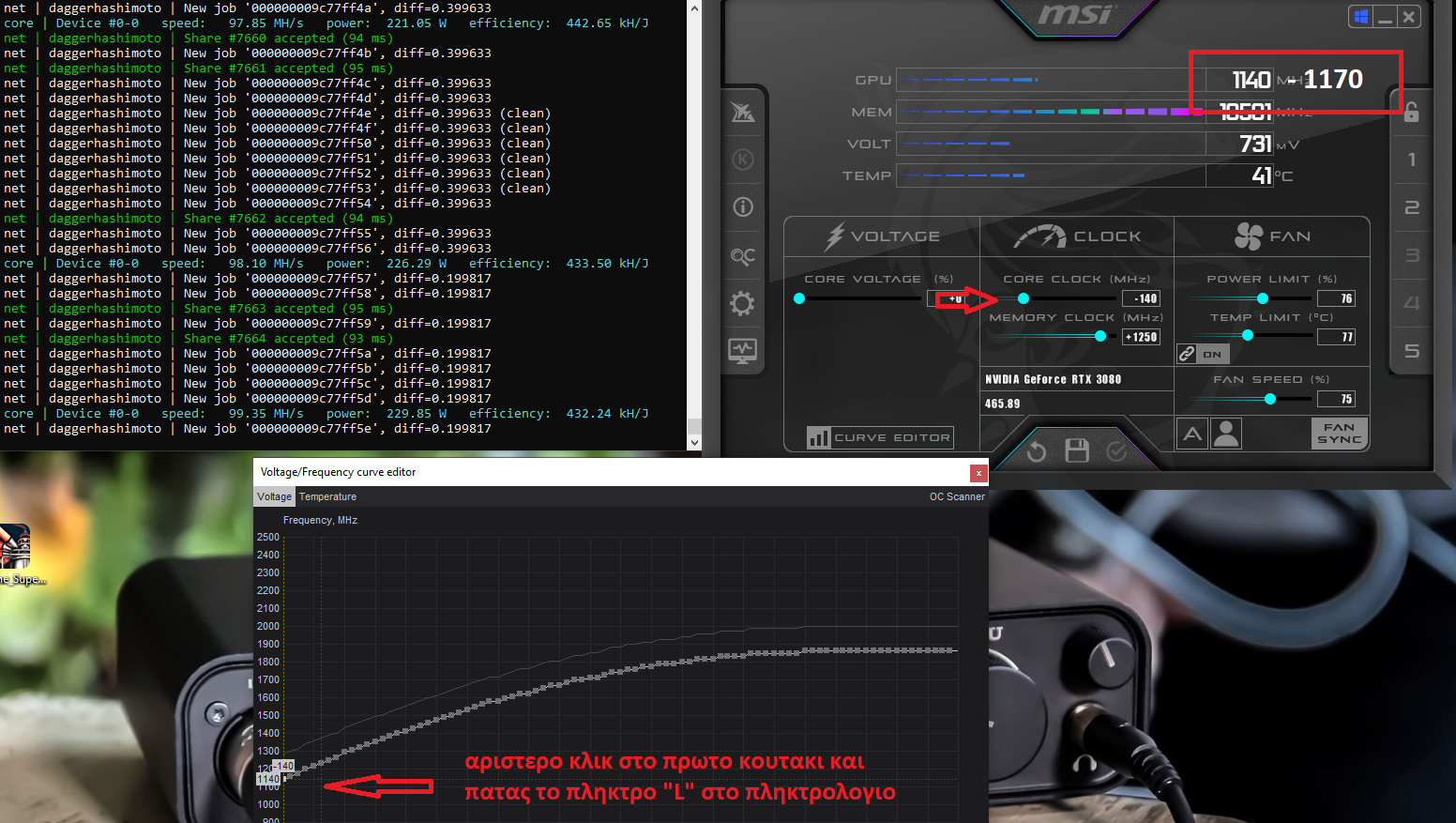
Task: Click the Power Limit slider handle
Action: point(1263,298)
